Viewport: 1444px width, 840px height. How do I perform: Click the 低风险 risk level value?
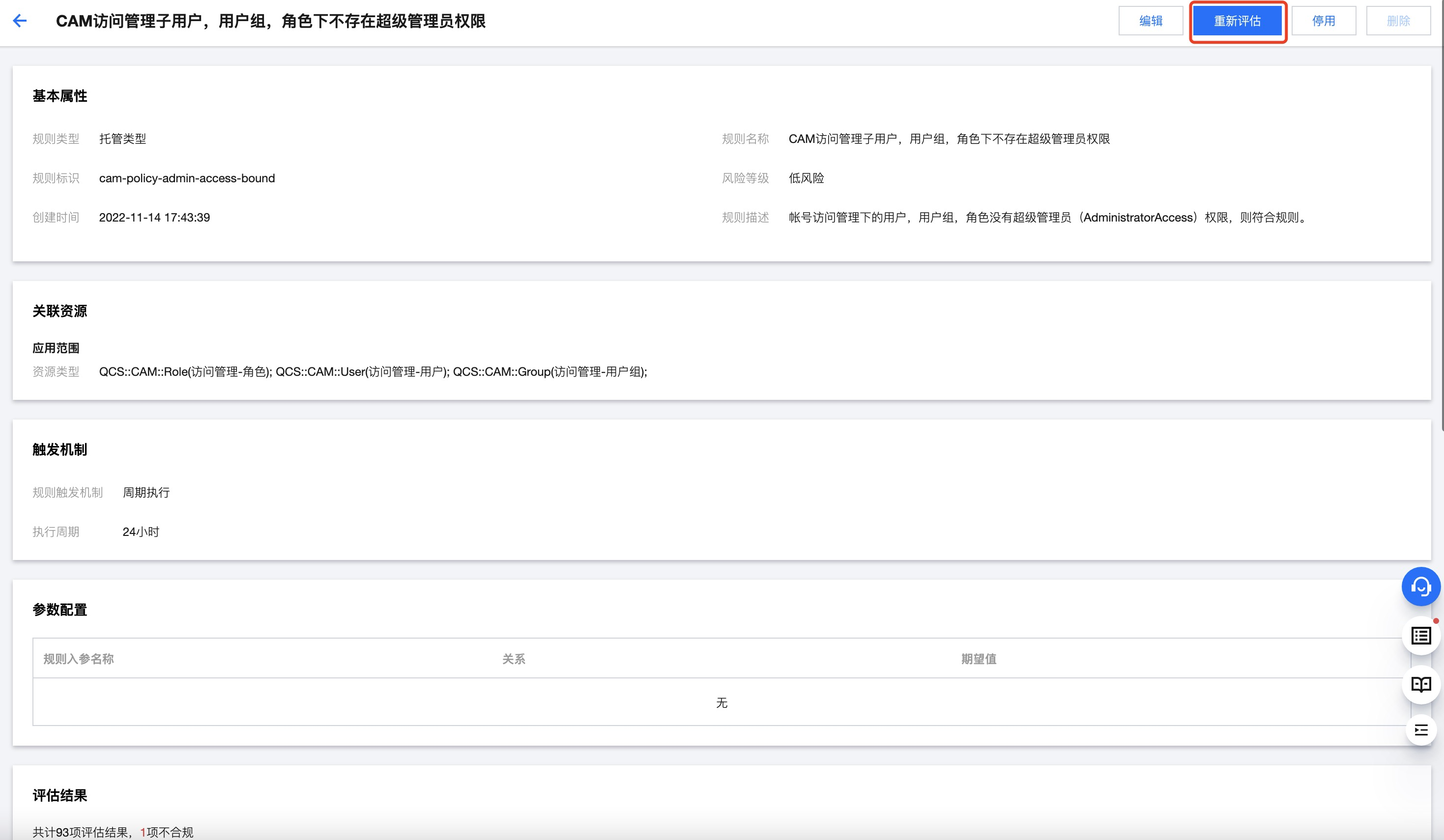806,178
